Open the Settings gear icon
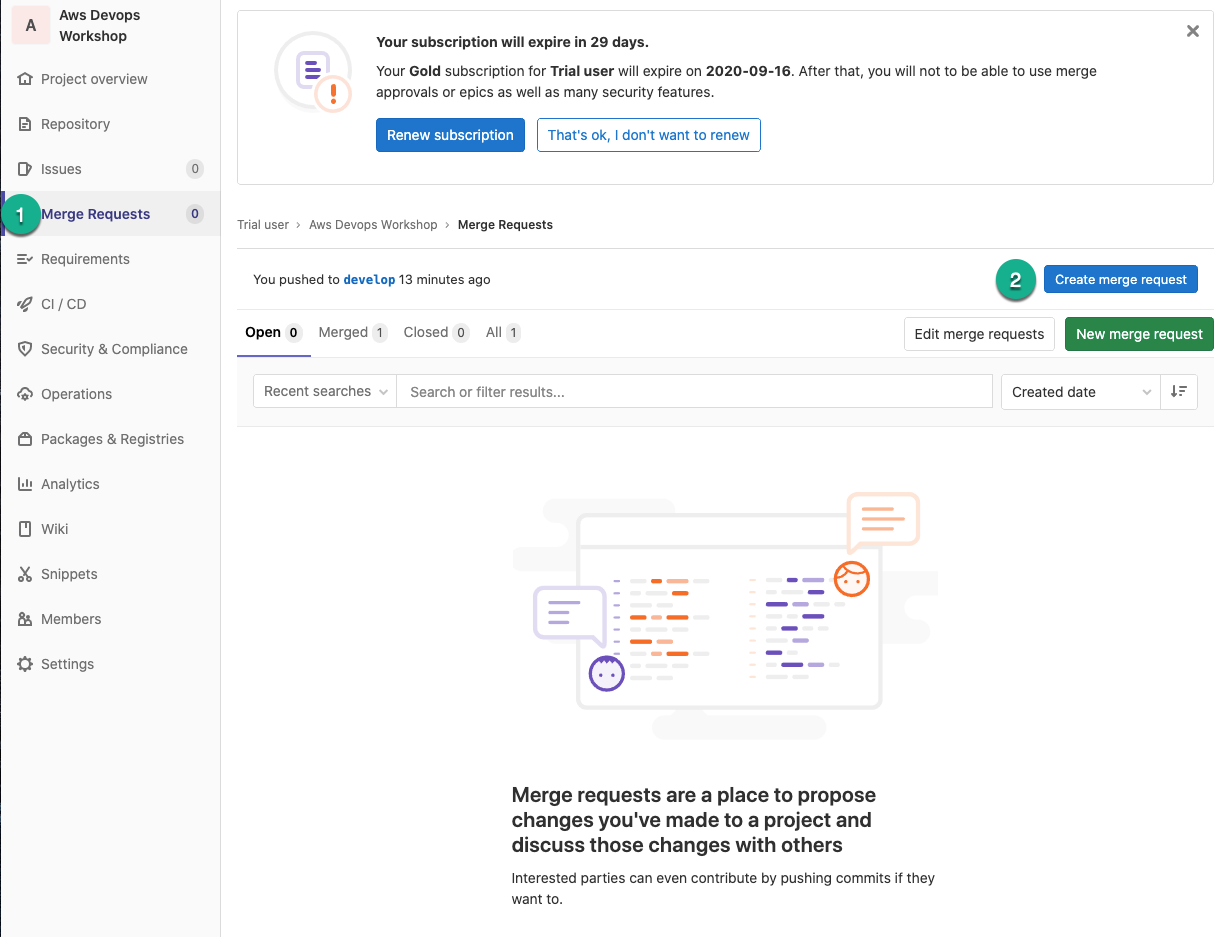The height and width of the screenshot is (937, 1218). tap(25, 664)
